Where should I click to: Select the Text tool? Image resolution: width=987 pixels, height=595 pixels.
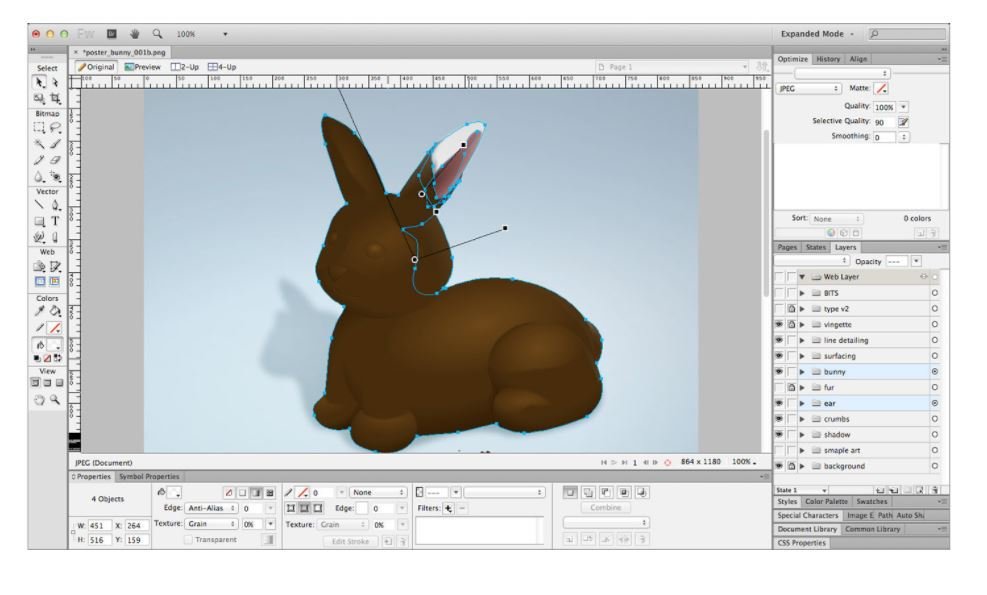(55, 222)
